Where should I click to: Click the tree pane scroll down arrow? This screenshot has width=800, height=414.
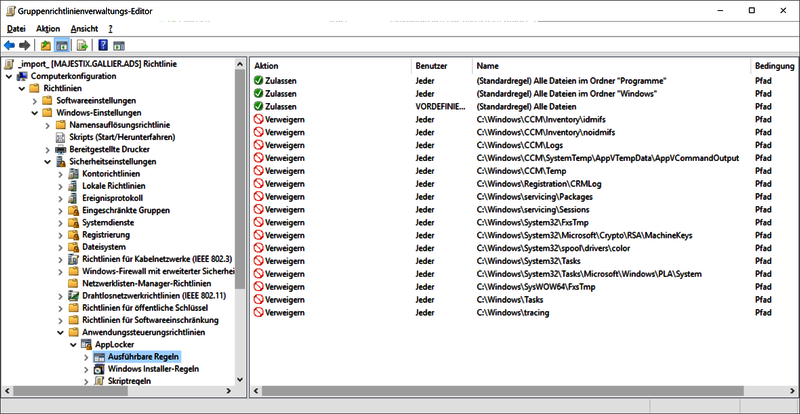click(x=240, y=379)
